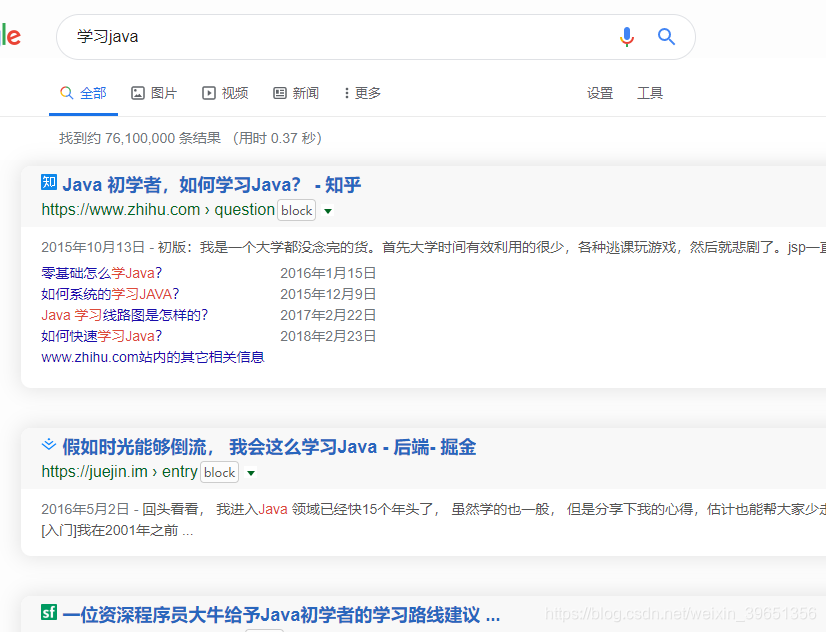Select the 全部 search tab
The height and width of the screenshot is (632, 826).
pos(83,93)
